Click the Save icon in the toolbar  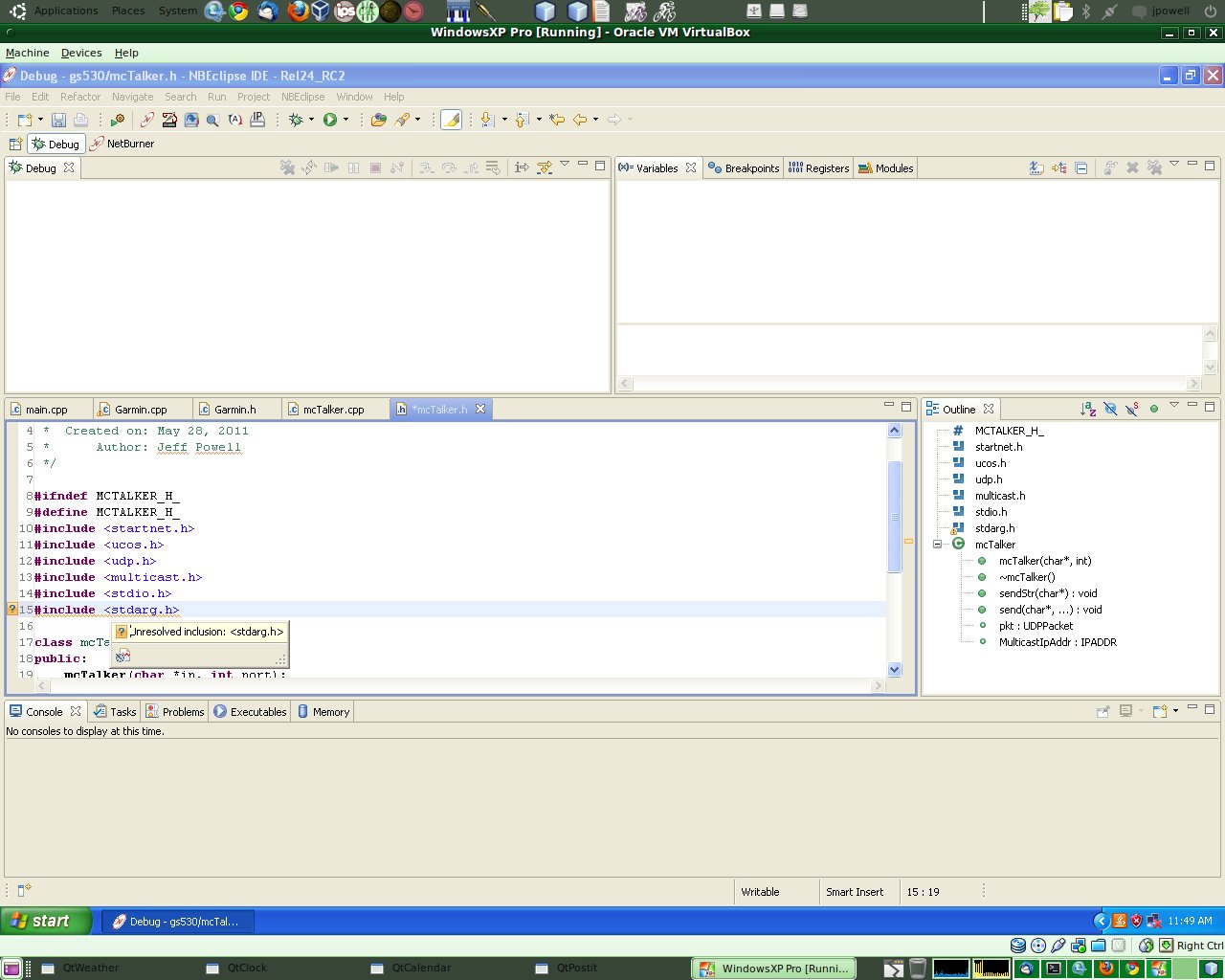58,120
